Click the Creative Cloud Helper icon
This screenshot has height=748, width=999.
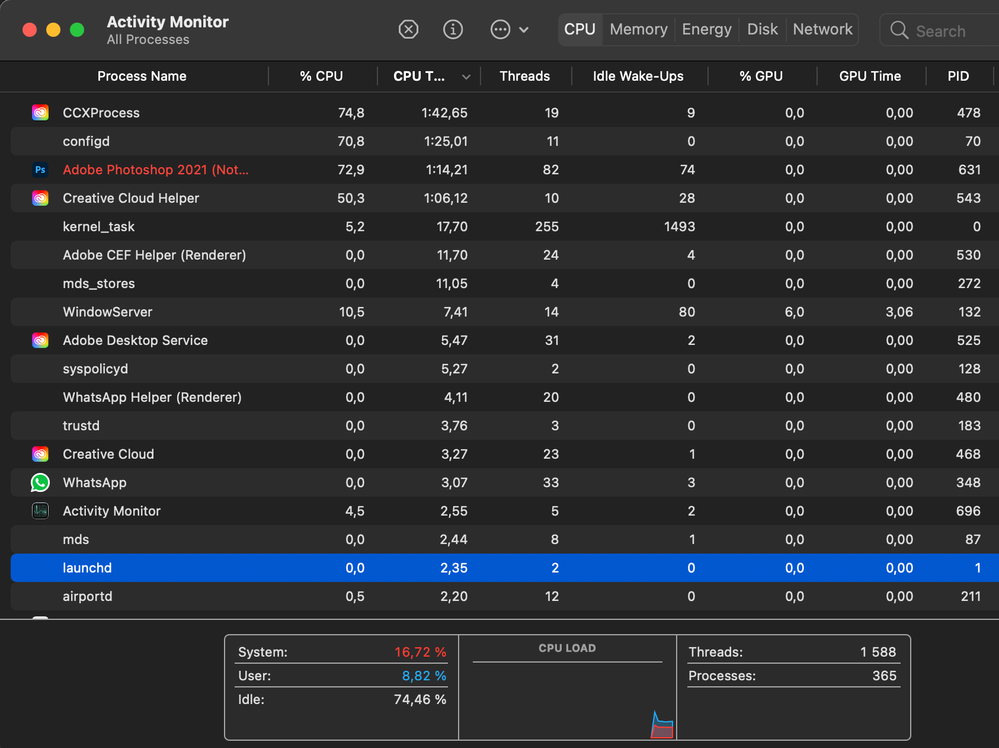pyautogui.click(x=40, y=198)
